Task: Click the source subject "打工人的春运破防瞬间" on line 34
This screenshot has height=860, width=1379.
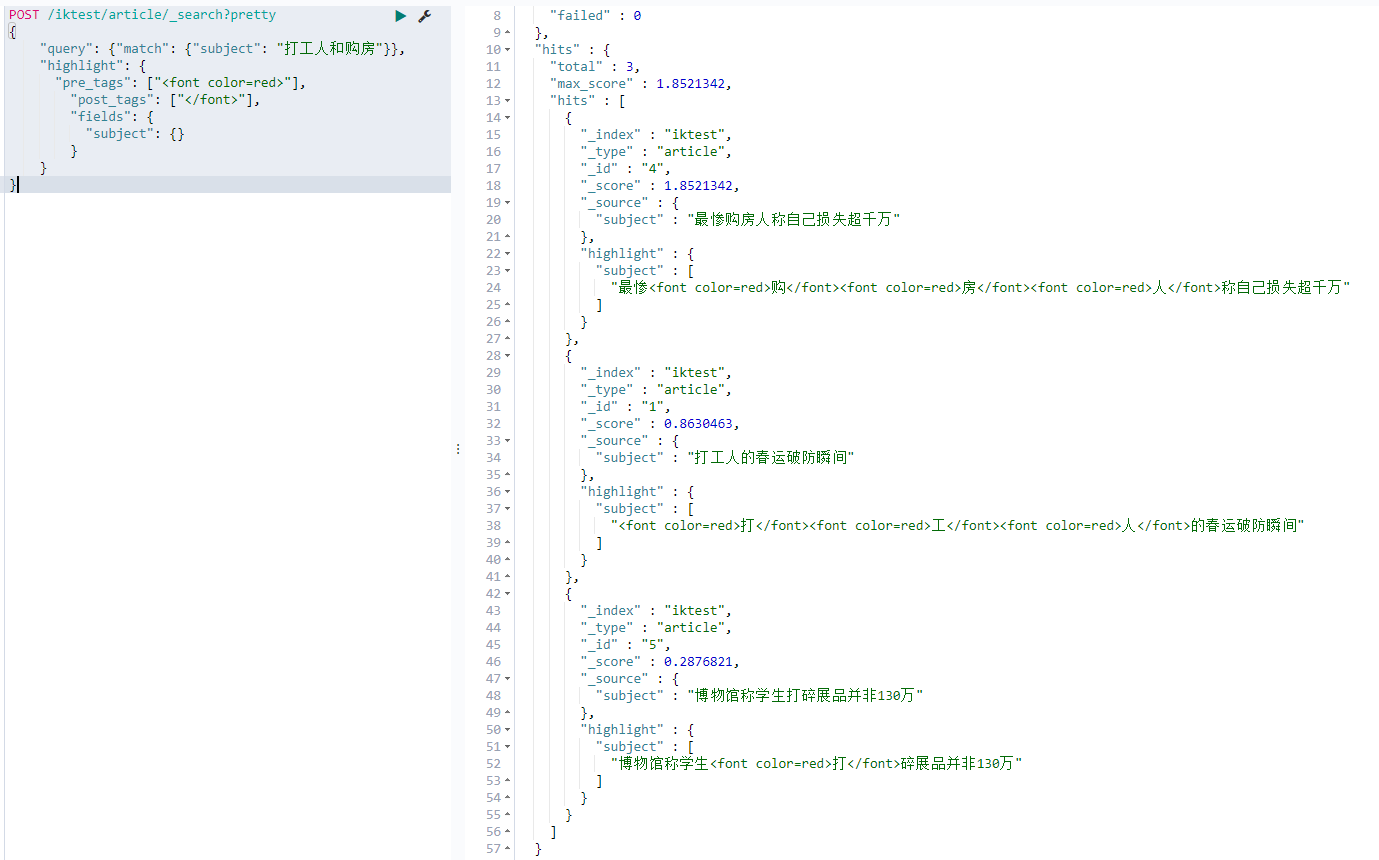Action: pos(770,458)
